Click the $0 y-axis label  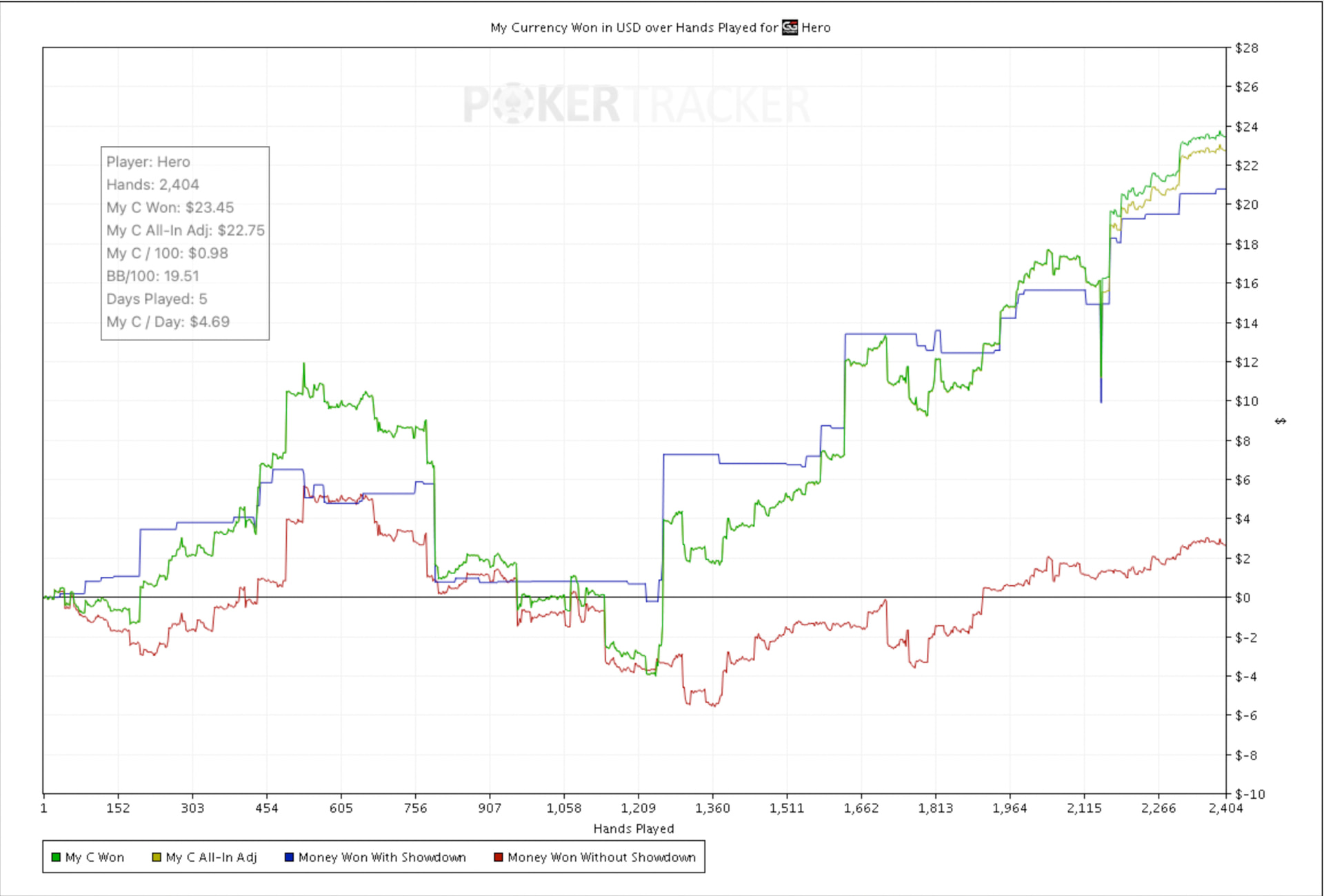(1243, 598)
